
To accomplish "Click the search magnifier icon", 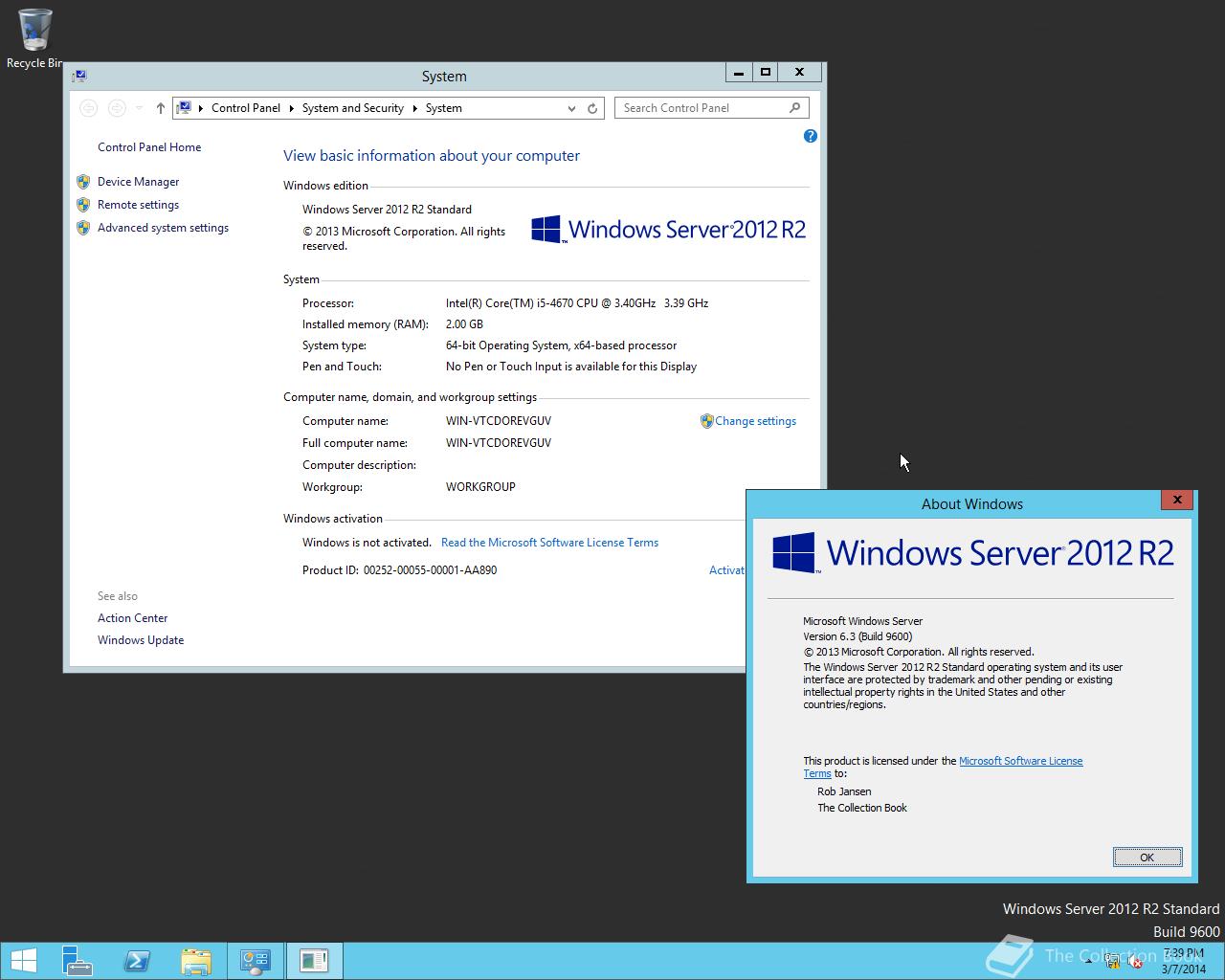I will click(x=794, y=108).
